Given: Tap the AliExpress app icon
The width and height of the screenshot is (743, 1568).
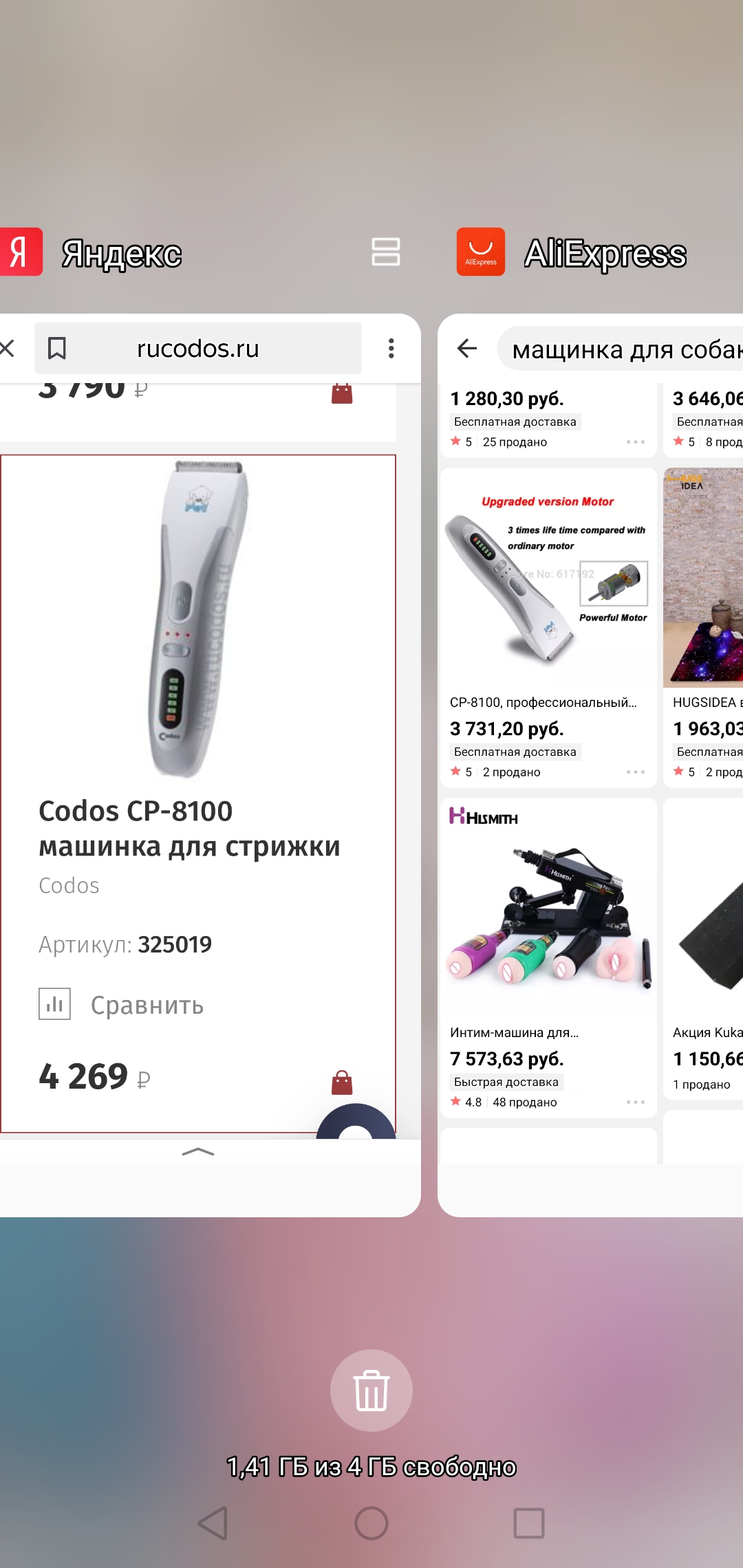Looking at the screenshot, I should [x=481, y=252].
